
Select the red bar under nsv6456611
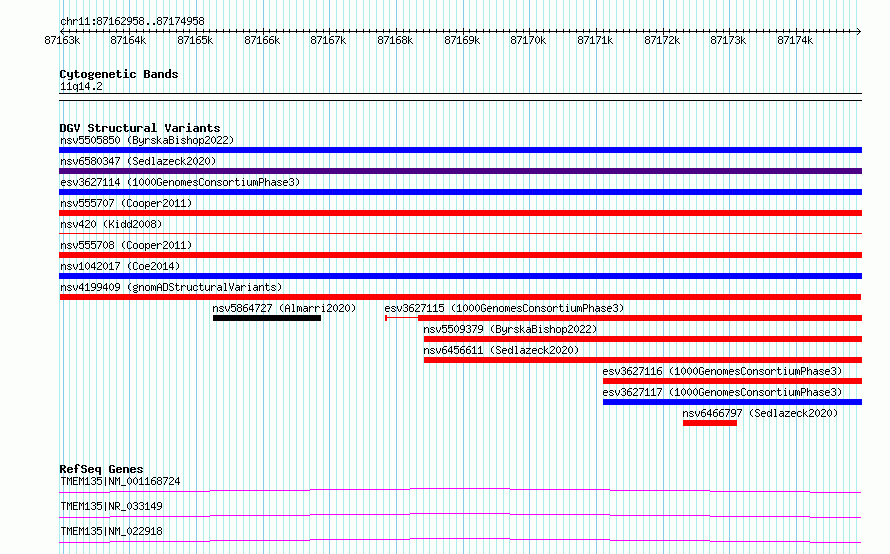(x=643, y=360)
